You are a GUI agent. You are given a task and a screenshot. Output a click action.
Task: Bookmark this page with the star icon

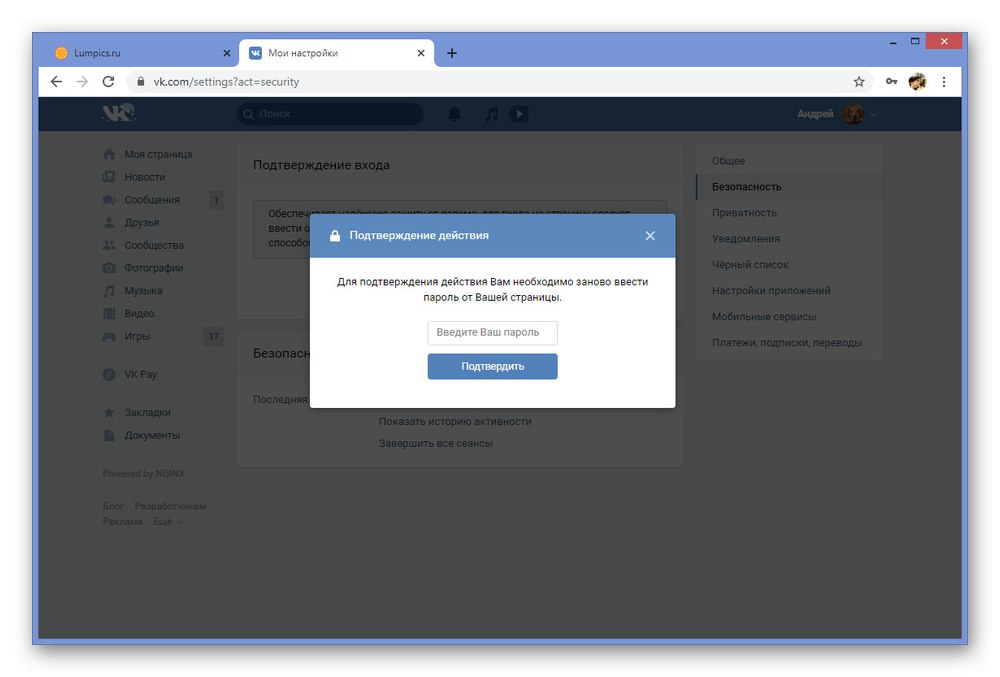859,82
